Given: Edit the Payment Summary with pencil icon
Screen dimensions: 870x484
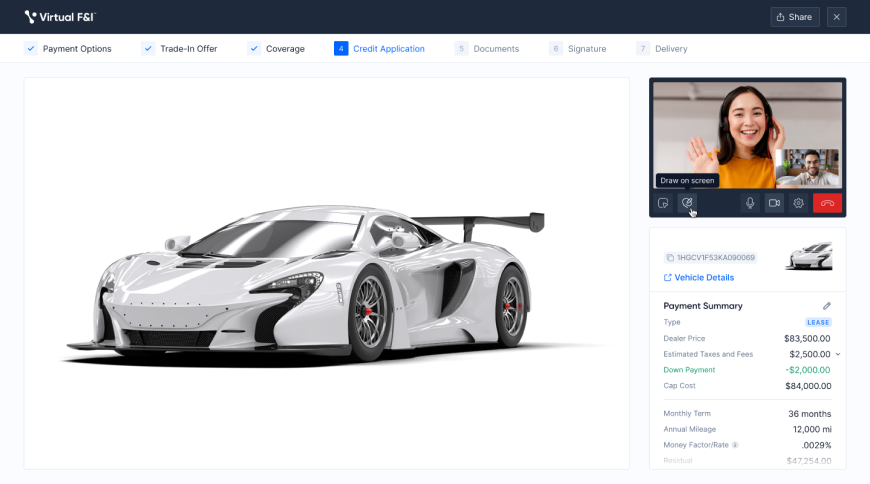Looking at the screenshot, I should pyautogui.click(x=827, y=306).
